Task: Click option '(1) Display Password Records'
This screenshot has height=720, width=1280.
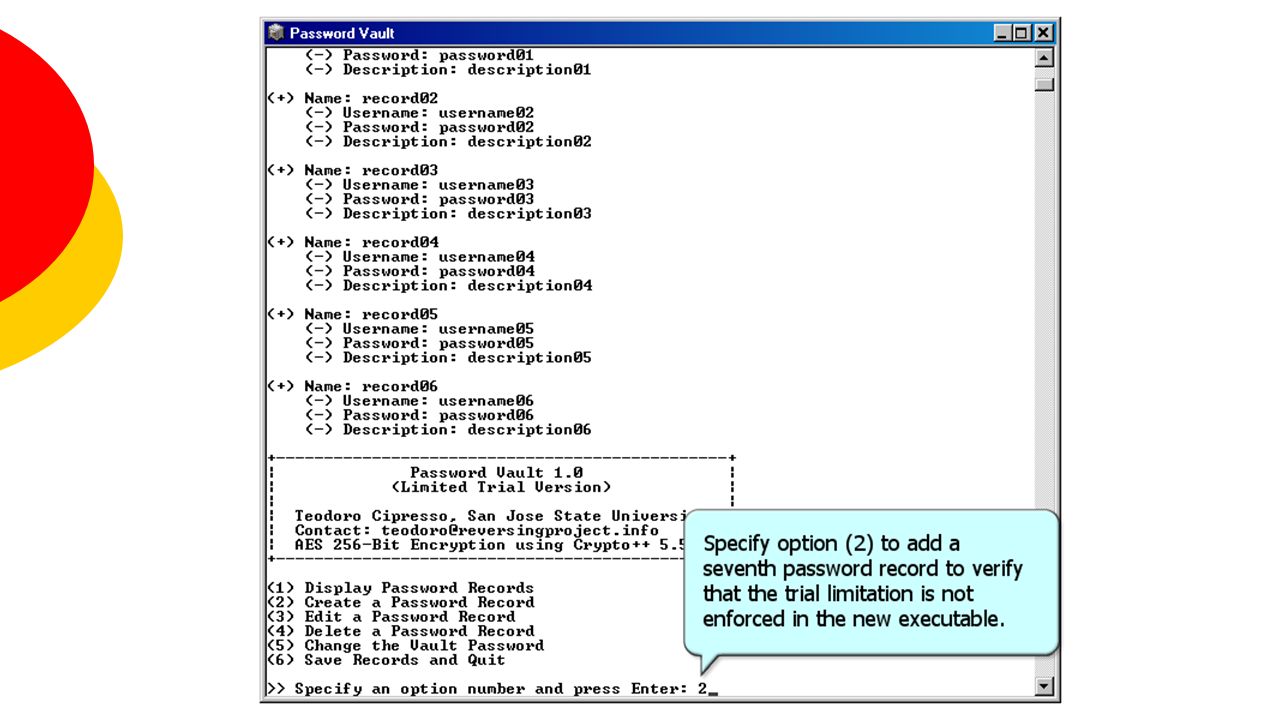Action: (x=400, y=588)
